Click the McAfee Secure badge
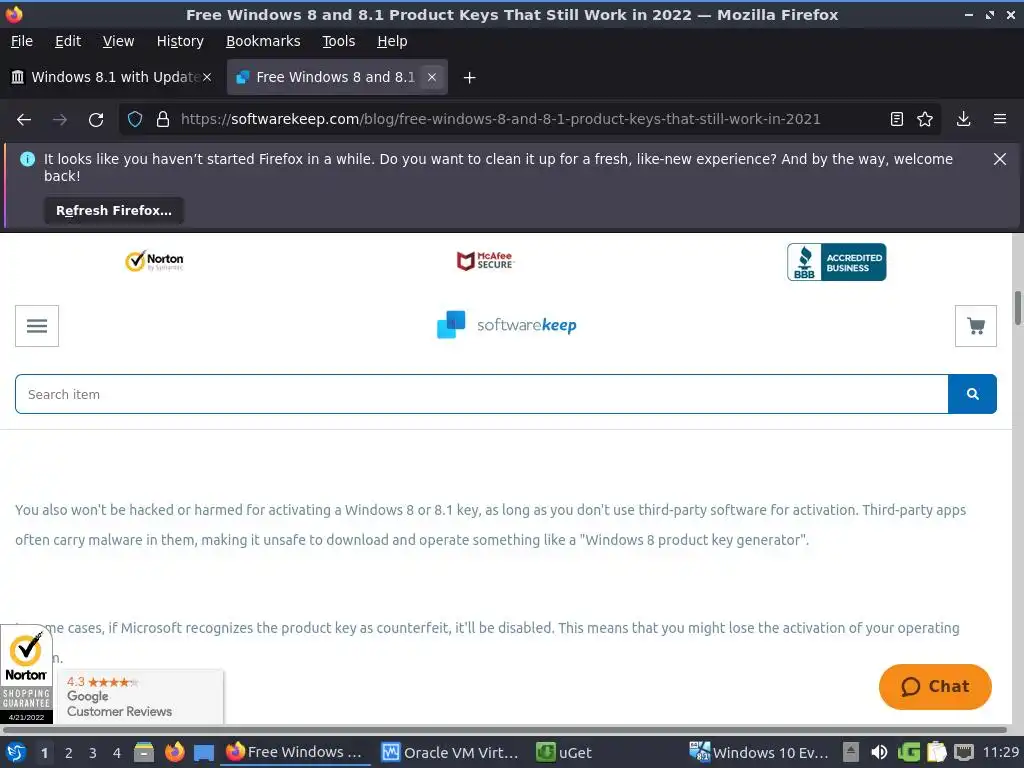1024x768 pixels. point(485,261)
